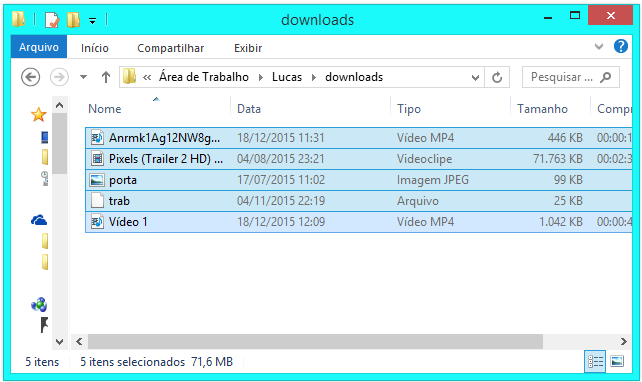This screenshot has width=642, height=382.
Task: Open OneDrive cloud in navigation pane
Action: click(x=39, y=220)
